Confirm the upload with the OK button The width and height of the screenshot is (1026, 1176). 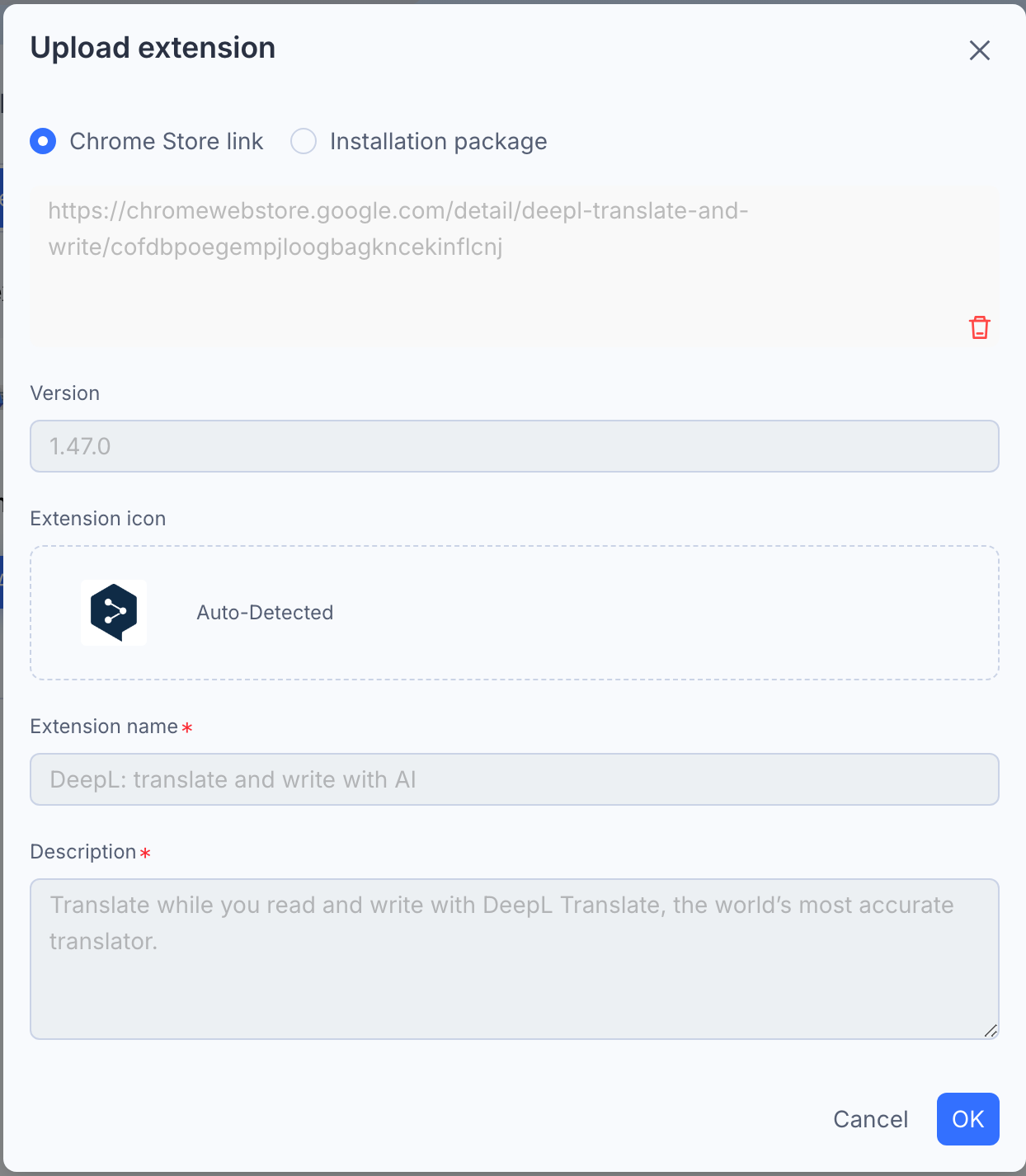pos(967,1119)
